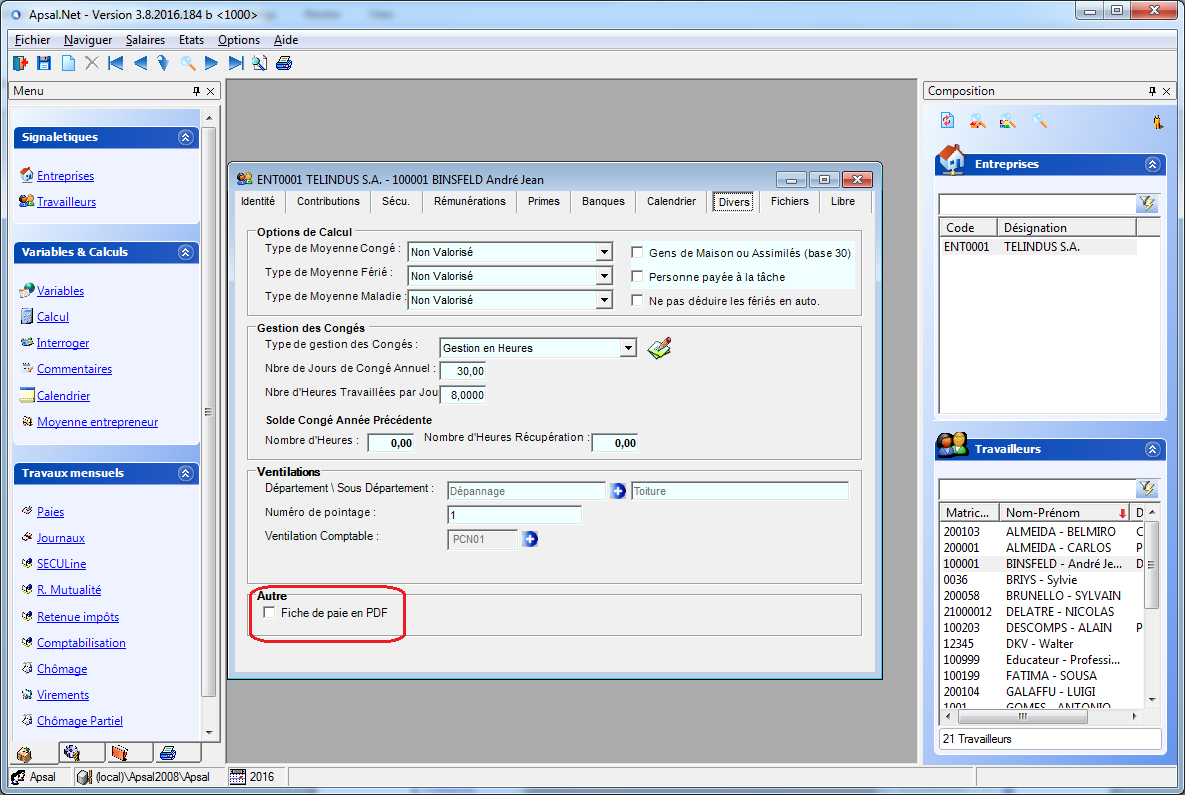Collapse the Variables & Calculs section
Screen dimensions: 1185x795
click(x=185, y=252)
